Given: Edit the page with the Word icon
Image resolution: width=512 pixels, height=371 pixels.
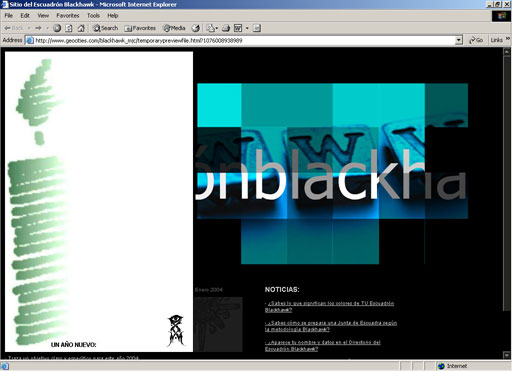Looking at the screenshot, I should [238, 28].
